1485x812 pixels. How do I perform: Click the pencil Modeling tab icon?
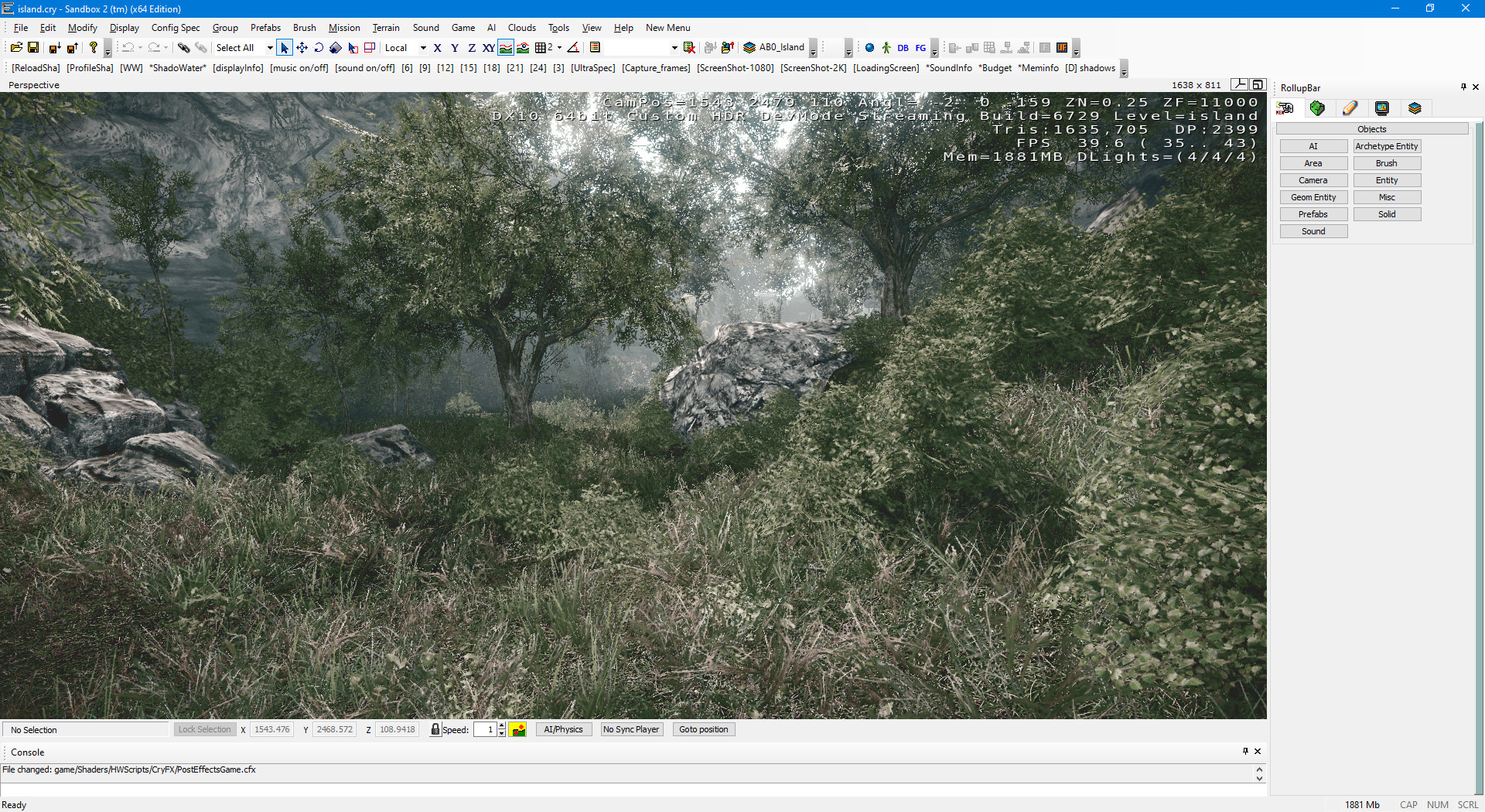[1350, 108]
